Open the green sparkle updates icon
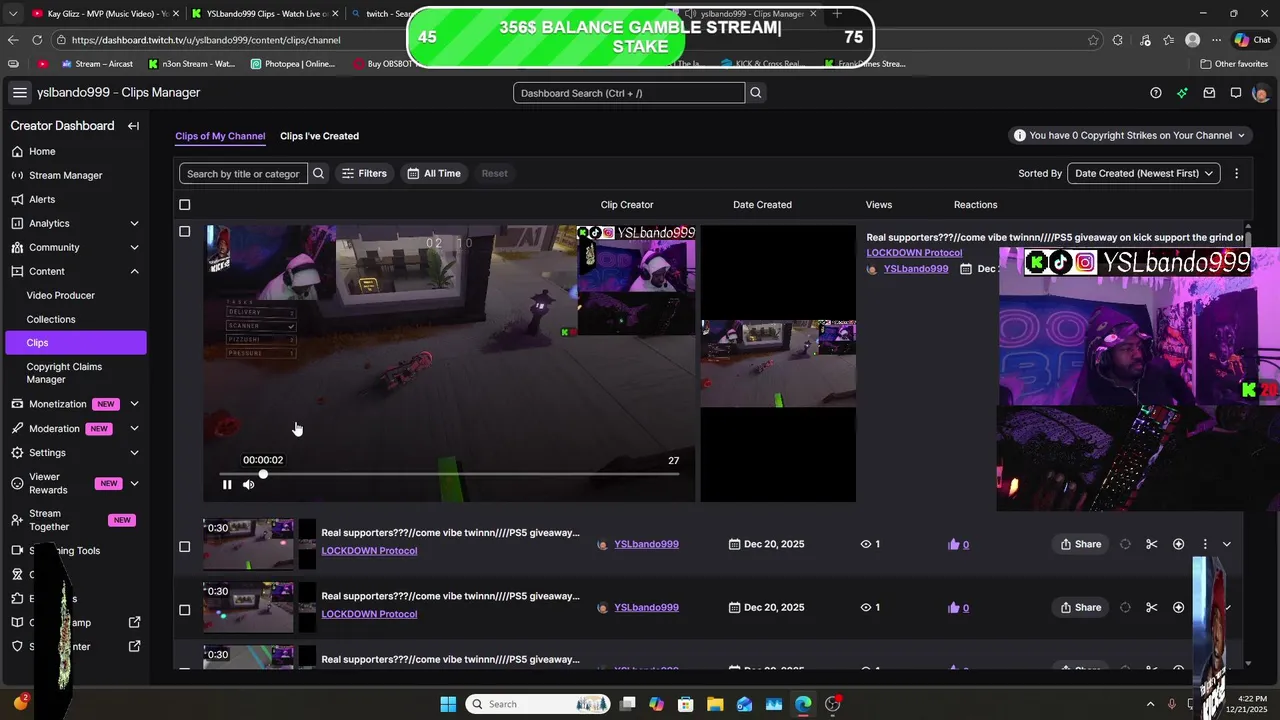 click(x=1182, y=93)
